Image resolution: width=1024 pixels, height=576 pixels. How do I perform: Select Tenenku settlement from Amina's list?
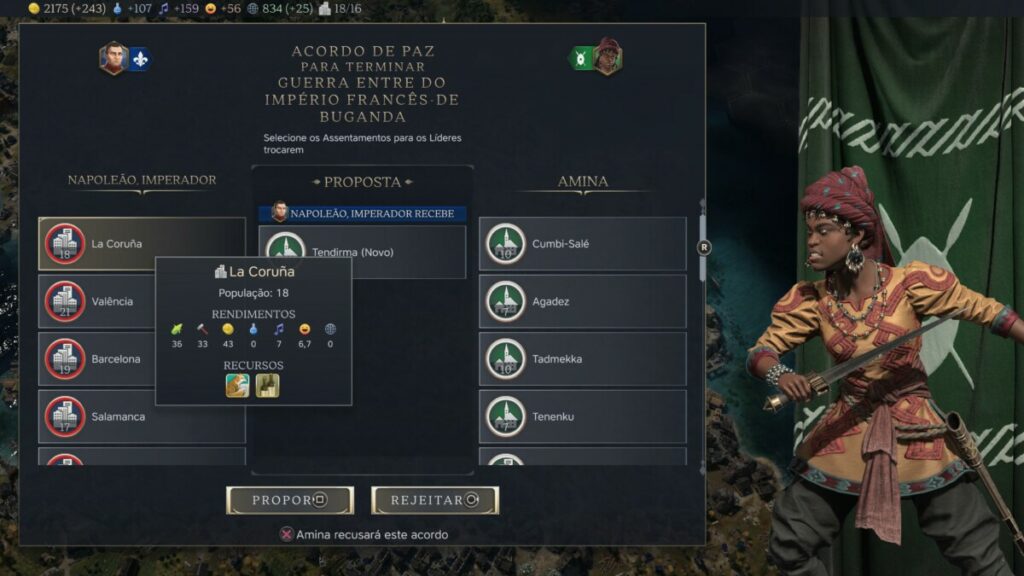coord(583,416)
